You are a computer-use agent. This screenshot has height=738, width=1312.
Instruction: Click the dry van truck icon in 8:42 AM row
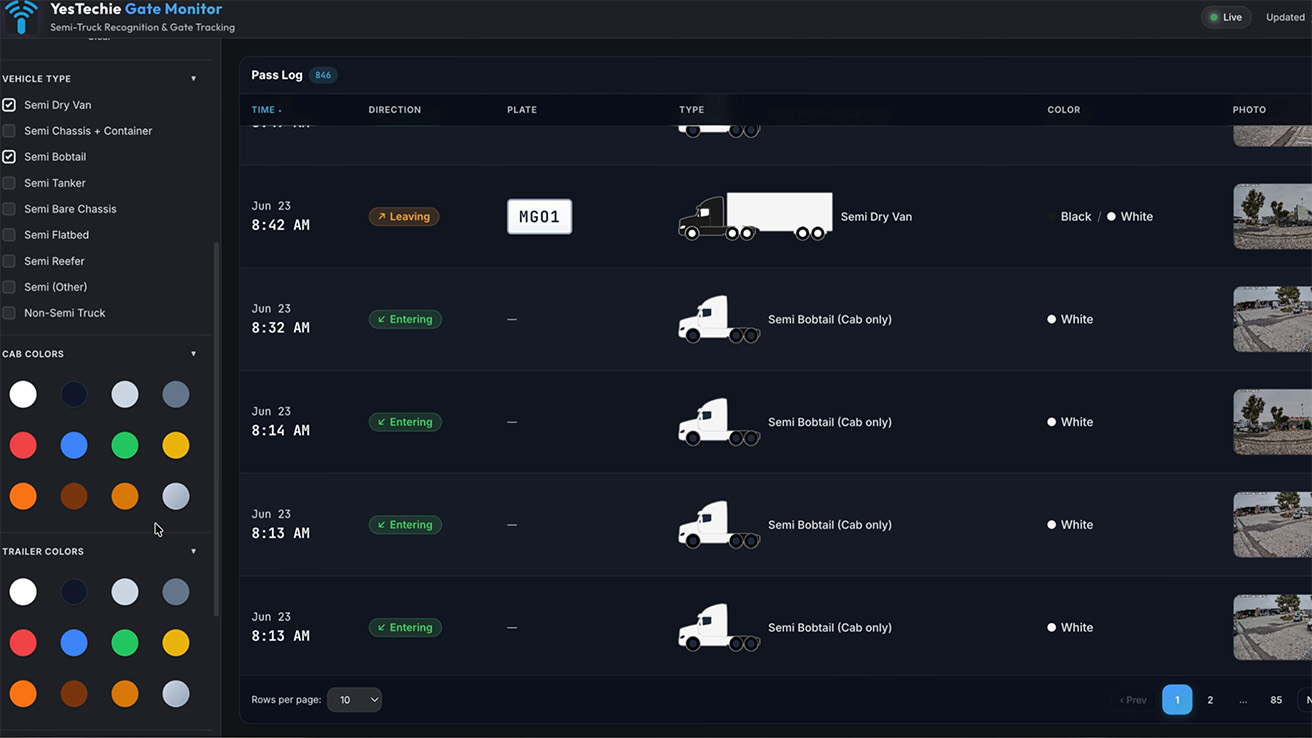point(755,216)
